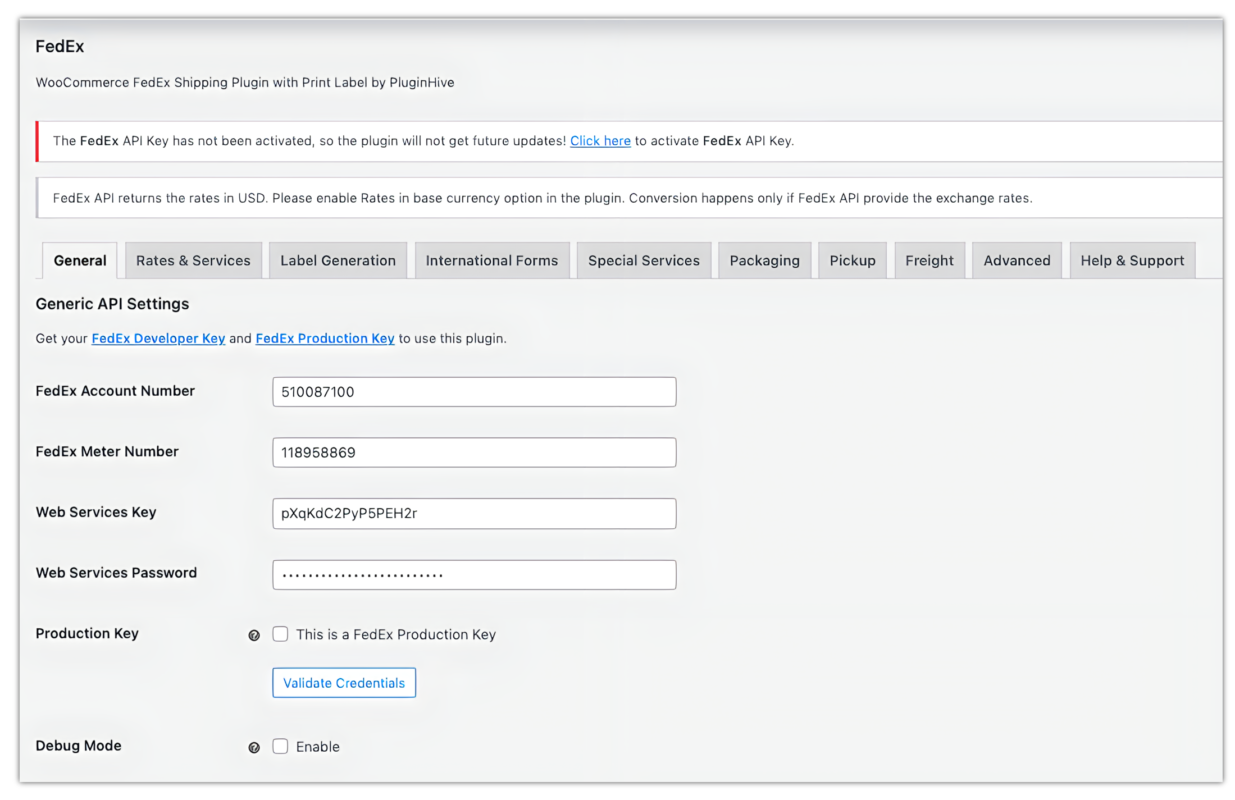Click the 'FedEx Account Number' label
1235x800 pixels.
[x=115, y=391]
